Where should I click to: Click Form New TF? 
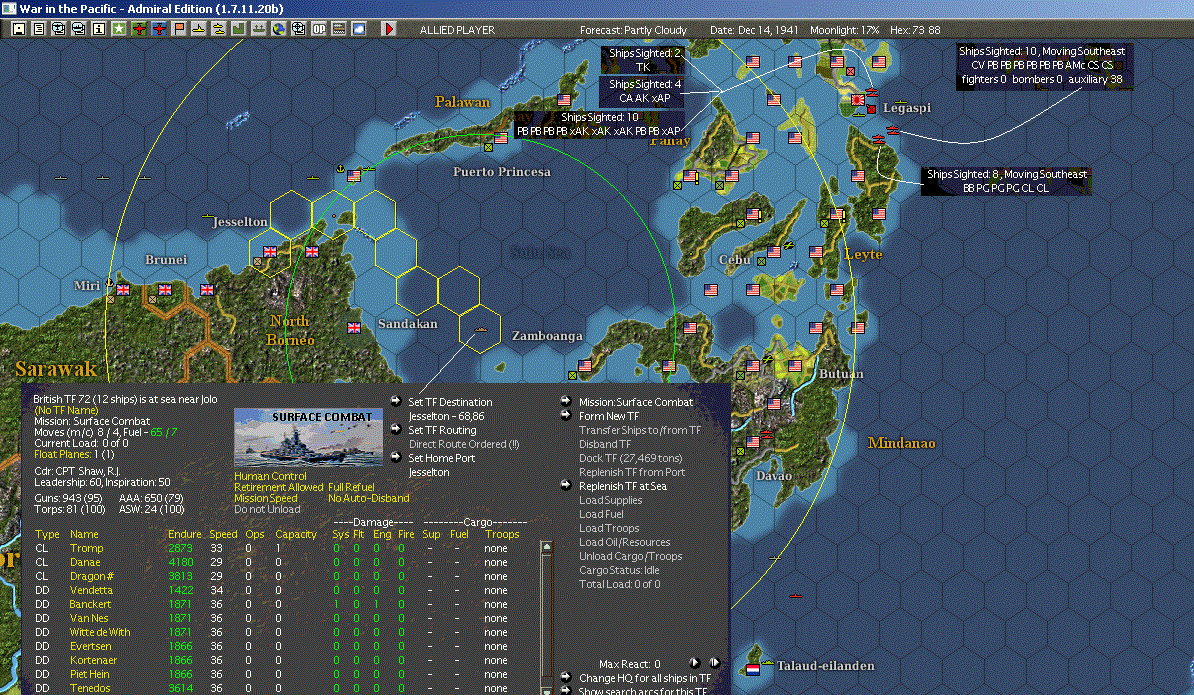click(608, 416)
